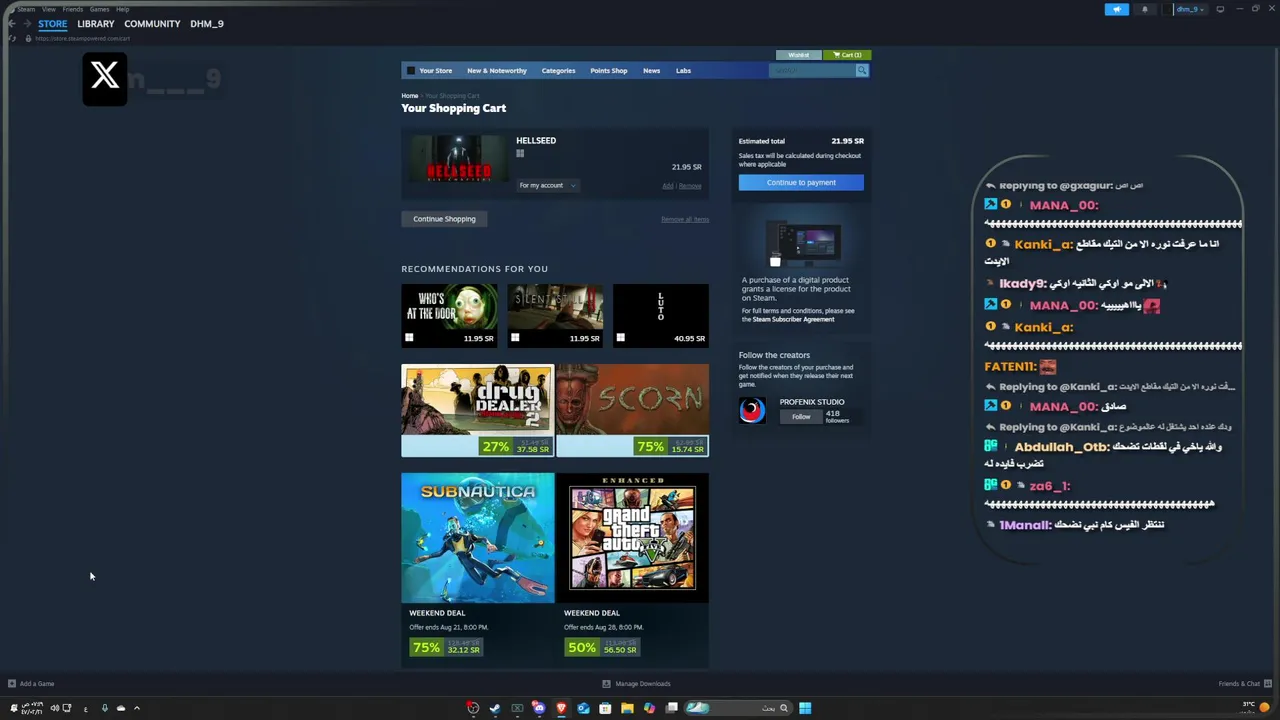Open the DHM_9 profile tab
Viewport: 1280px width, 720px height.
coord(207,24)
